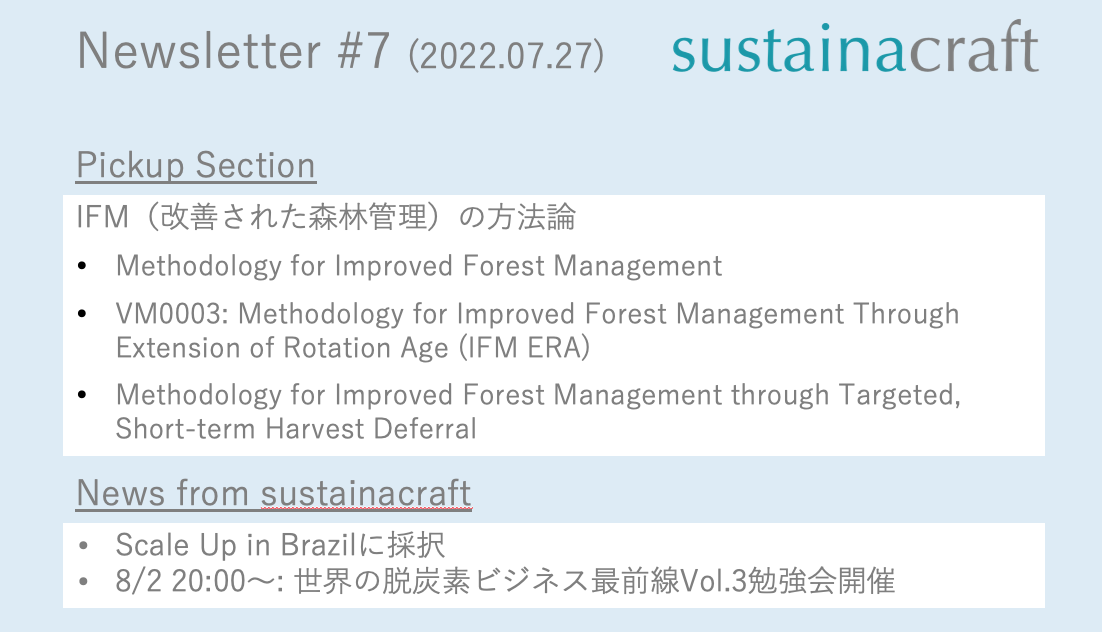Open the Scale Up in Brazilに採択 item

tap(280, 546)
